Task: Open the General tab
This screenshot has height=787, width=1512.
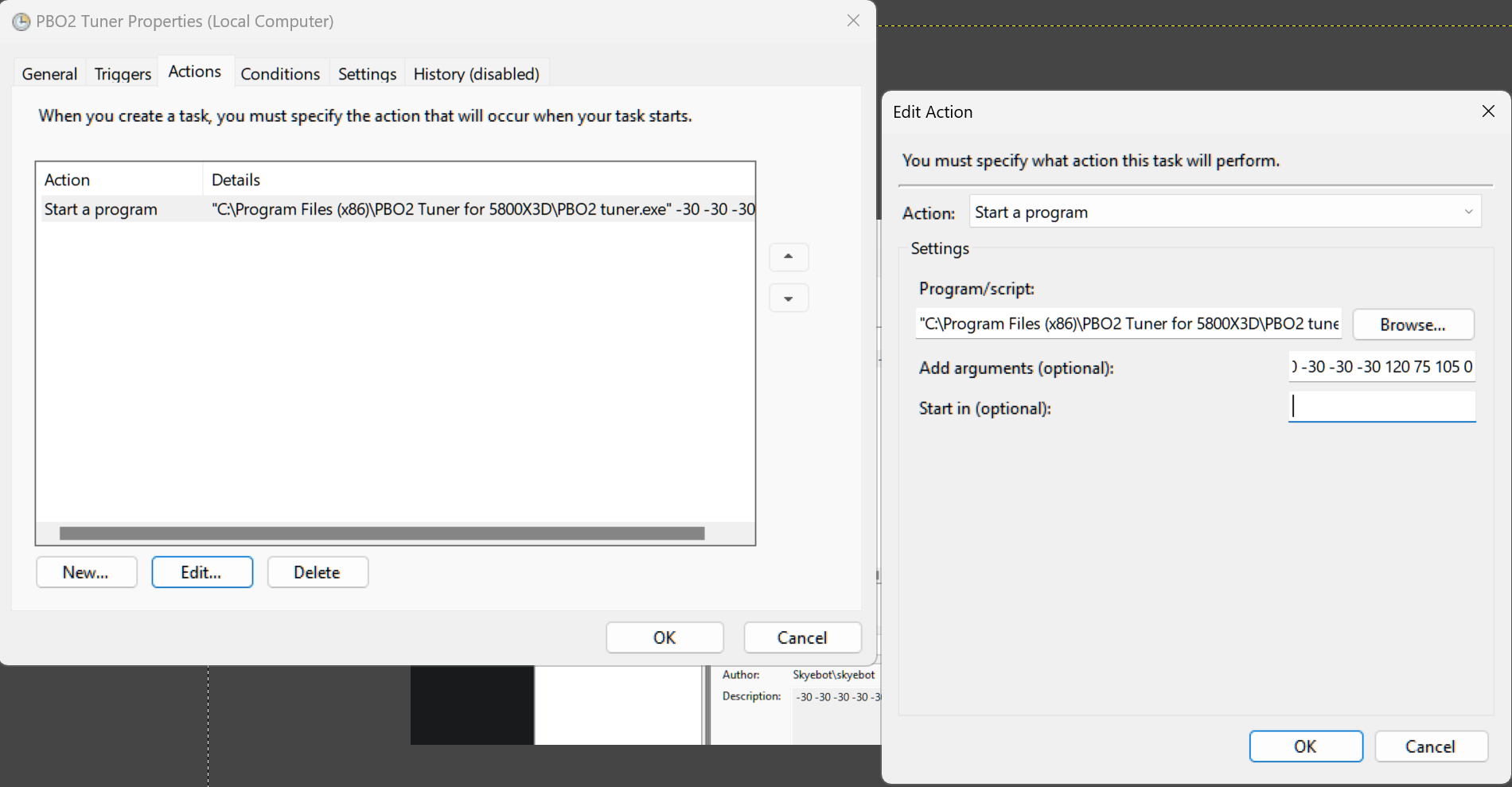Action: tap(49, 74)
